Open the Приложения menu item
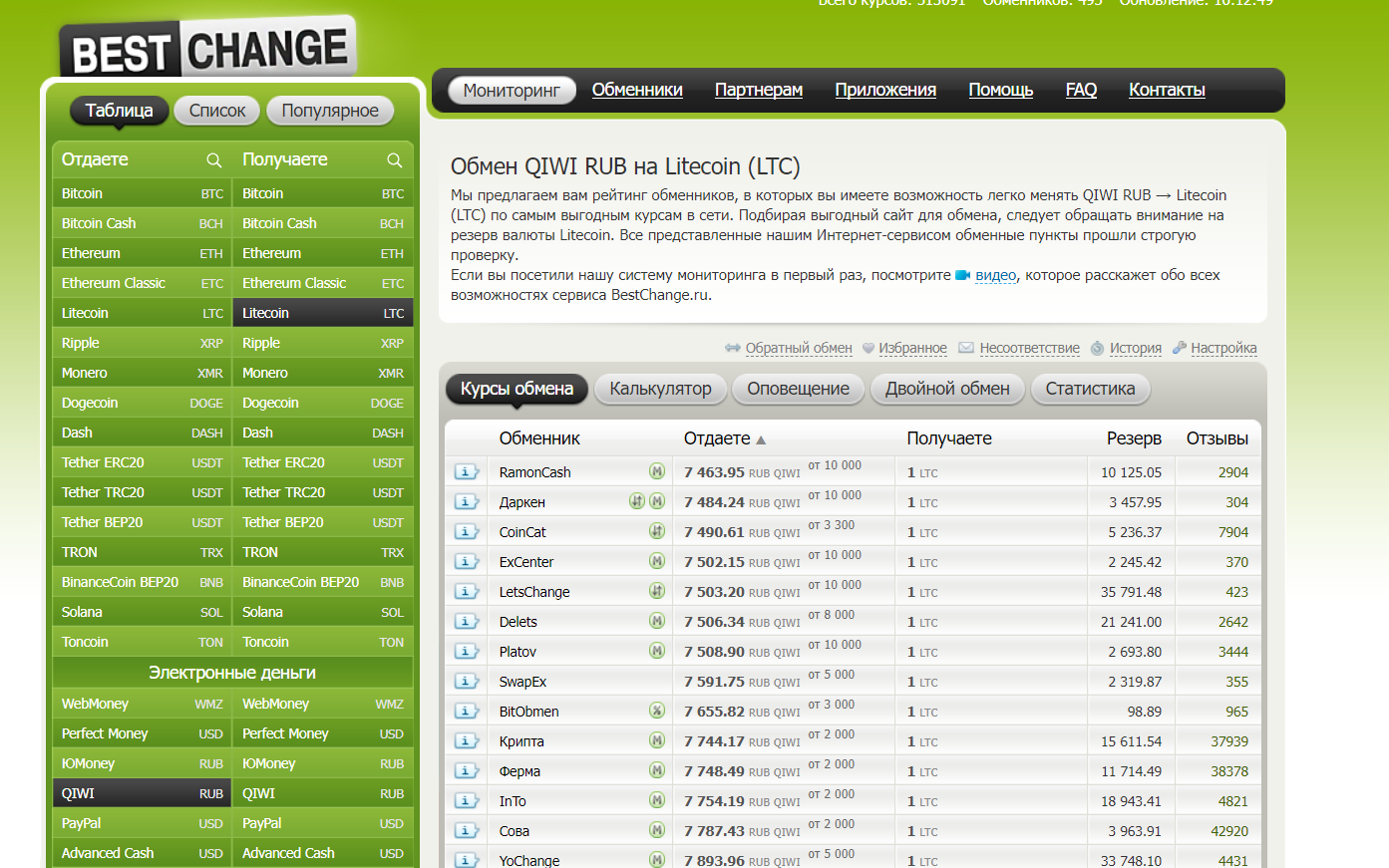Screen dimensions: 1389x868 pos(885,90)
